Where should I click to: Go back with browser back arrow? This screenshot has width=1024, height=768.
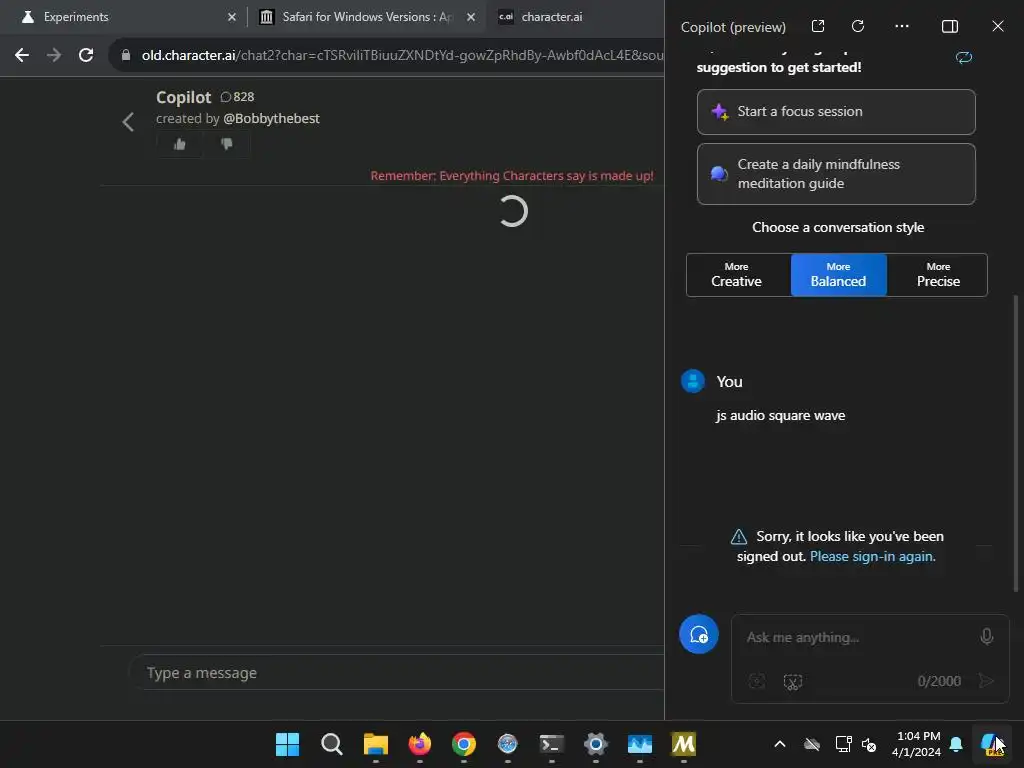coord(22,56)
